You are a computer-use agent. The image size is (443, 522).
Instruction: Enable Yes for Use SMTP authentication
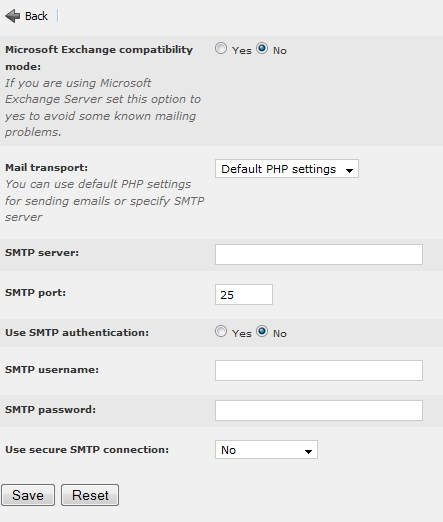pyautogui.click(x=221, y=332)
